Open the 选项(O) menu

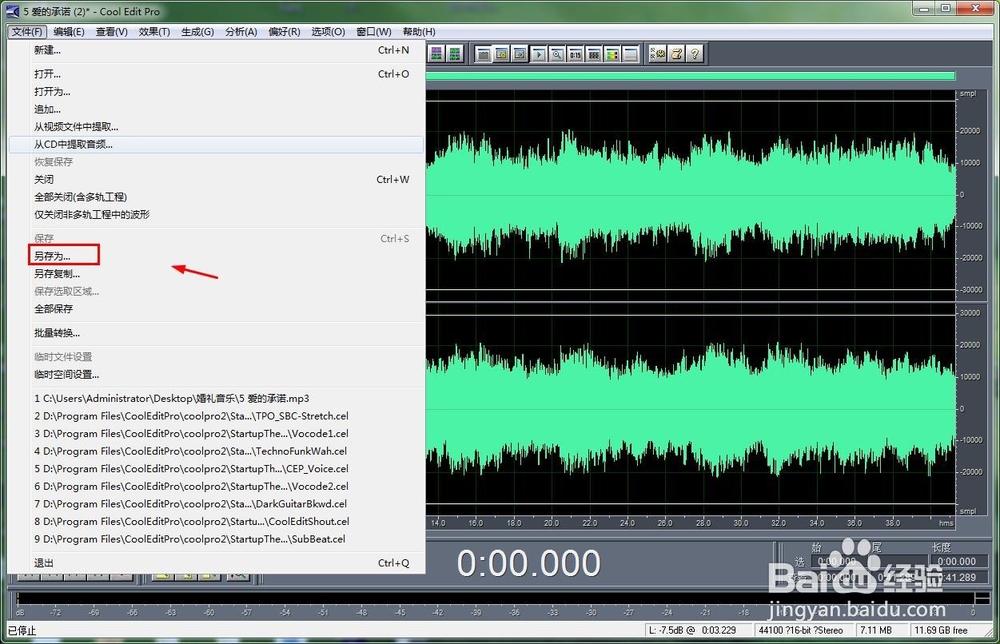(x=328, y=32)
